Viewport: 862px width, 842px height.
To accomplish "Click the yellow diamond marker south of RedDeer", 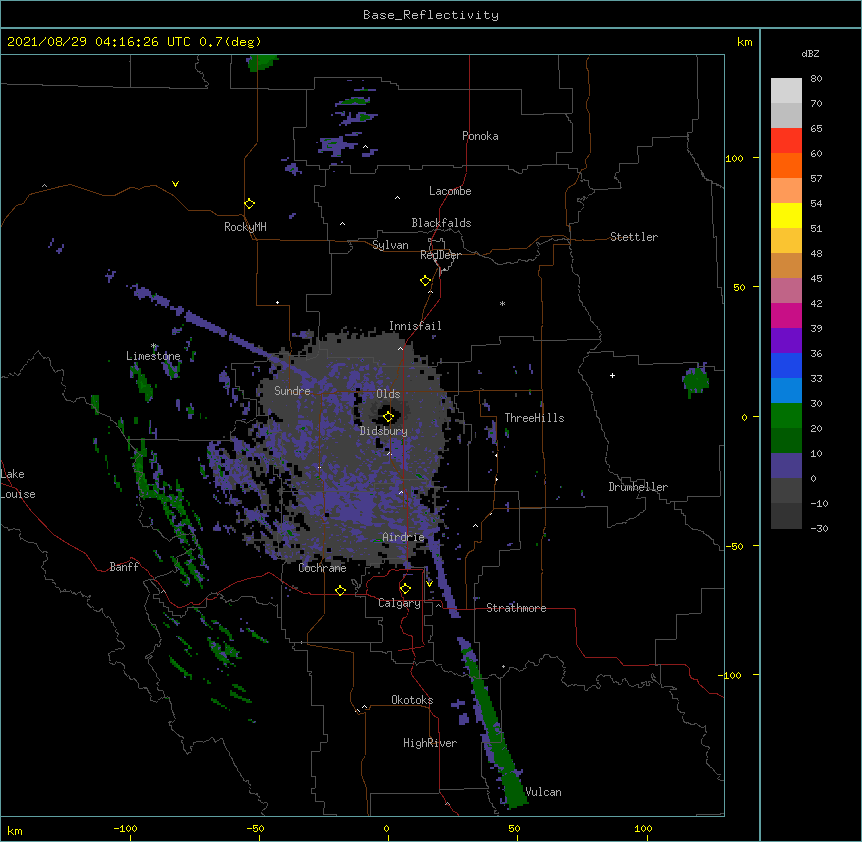I will tap(426, 281).
